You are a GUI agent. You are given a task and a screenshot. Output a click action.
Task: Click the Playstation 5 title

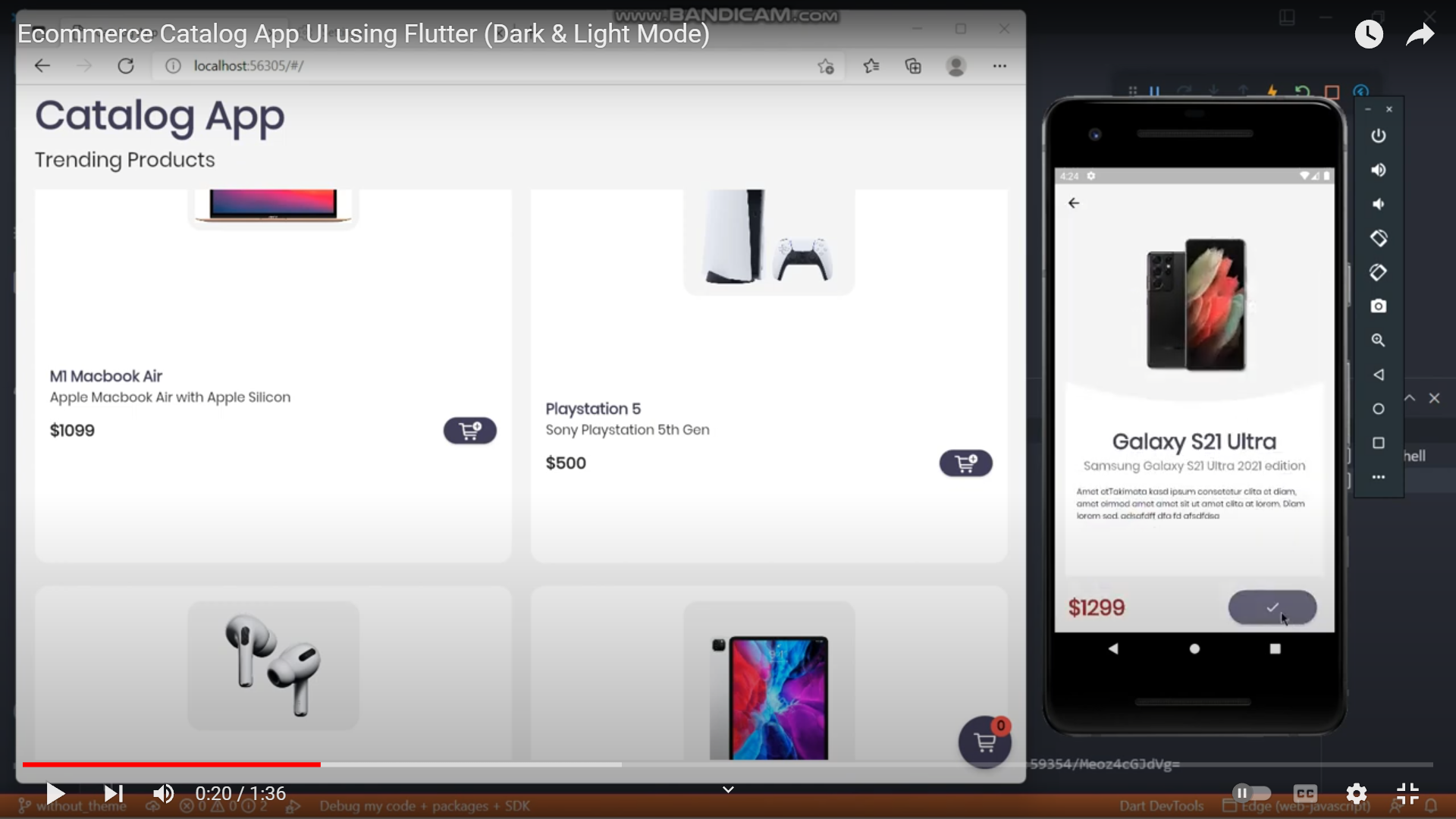[593, 409]
